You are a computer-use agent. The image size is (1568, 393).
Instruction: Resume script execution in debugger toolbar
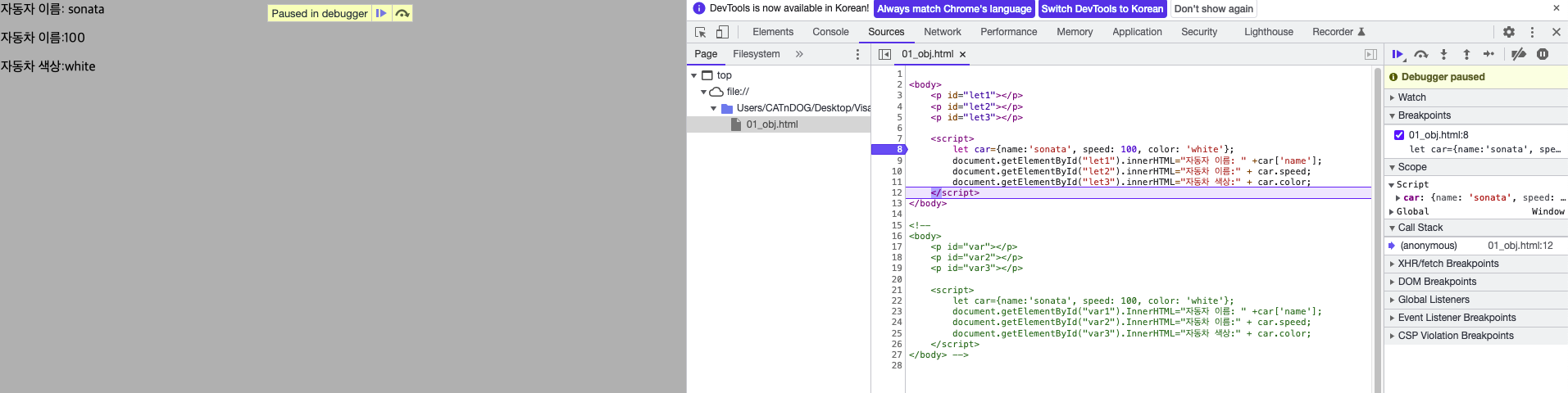(x=1398, y=54)
